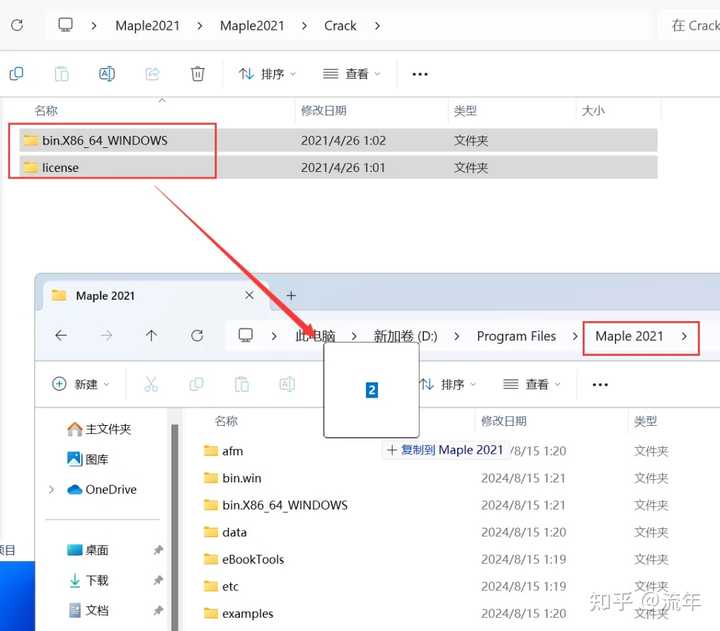Click first Maple2021 breadcrumb in Crack window

coord(147,26)
